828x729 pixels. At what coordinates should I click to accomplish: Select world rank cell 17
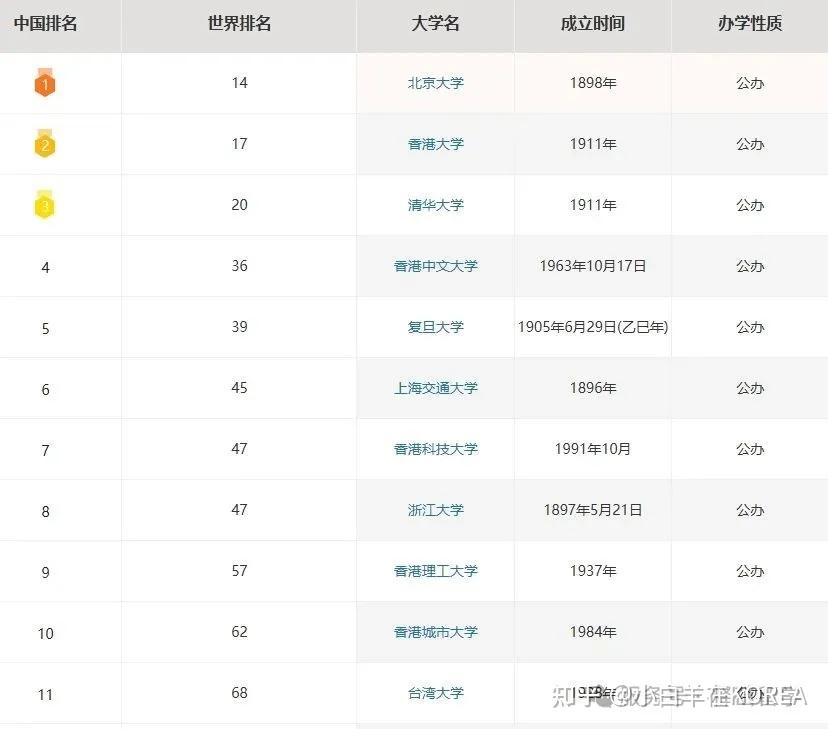click(x=239, y=144)
